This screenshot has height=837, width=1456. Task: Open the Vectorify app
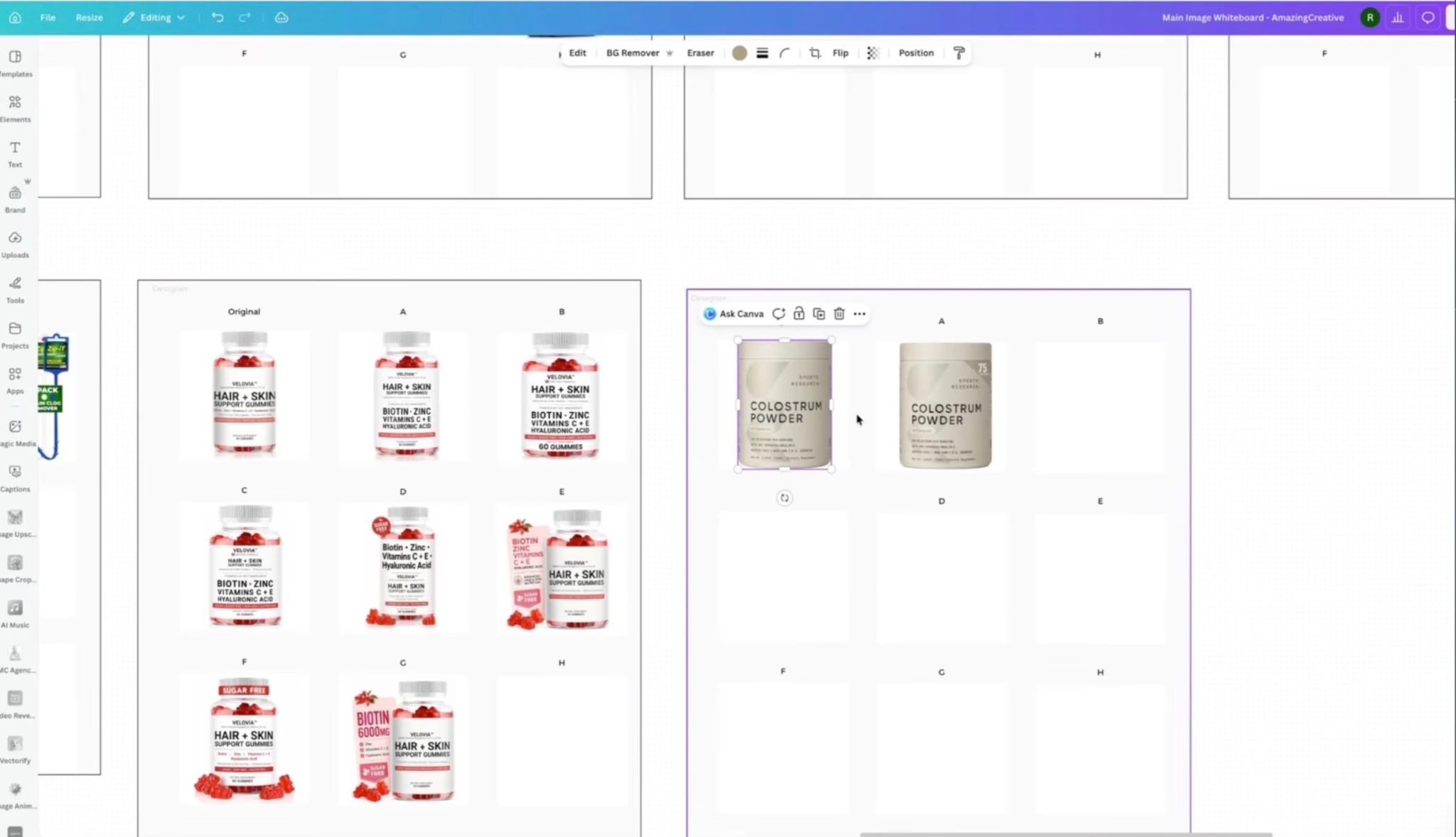15,750
